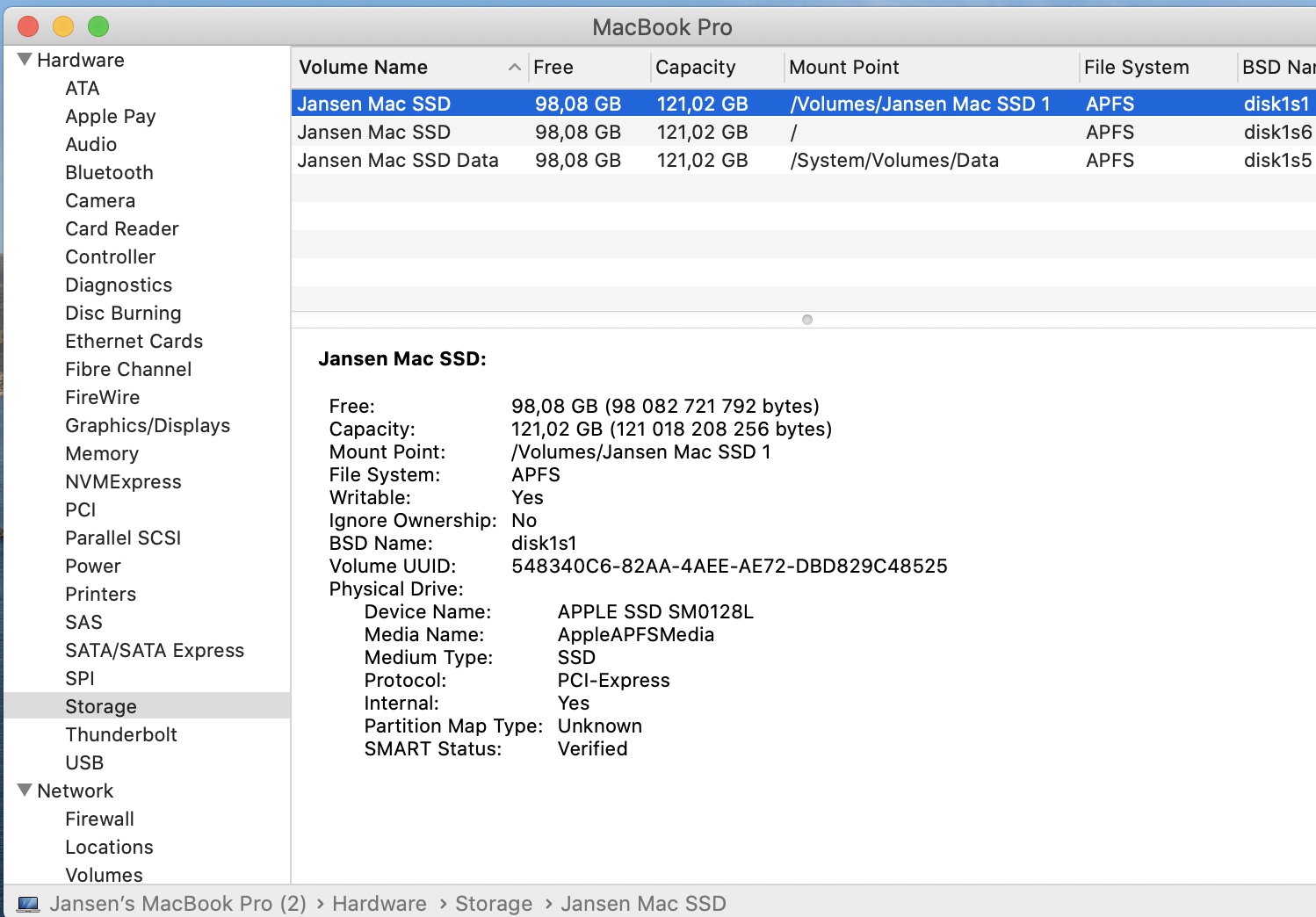Select SATA/SATA Express in the sidebar

coord(155,651)
